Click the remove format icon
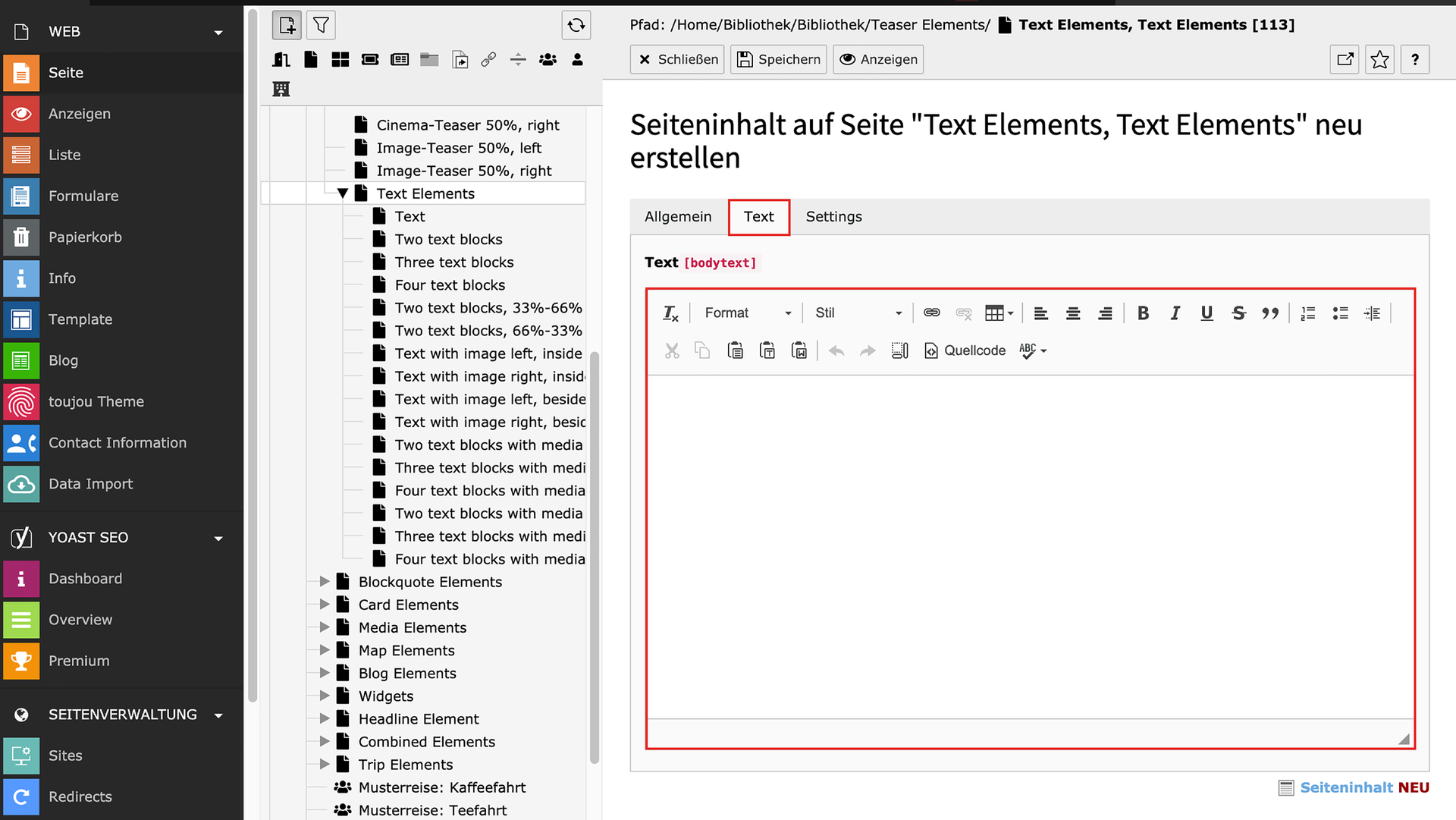Image resolution: width=1456 pixels, height=820 pixels. (x=670, y=313)
